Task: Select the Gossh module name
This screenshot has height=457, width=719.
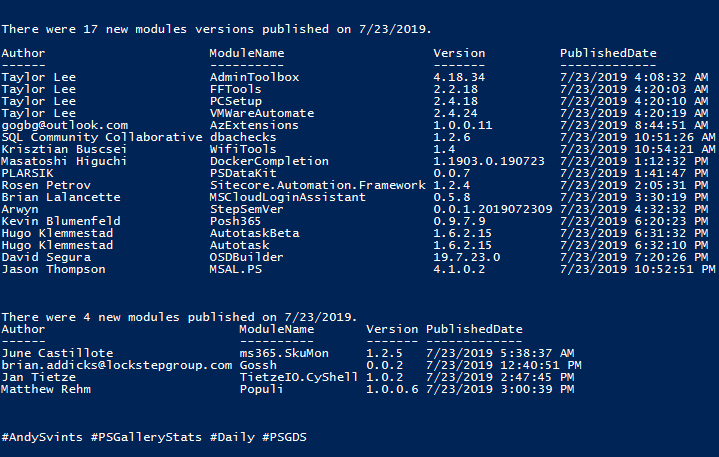Action: pyautogui.click(x=258, y=365)
